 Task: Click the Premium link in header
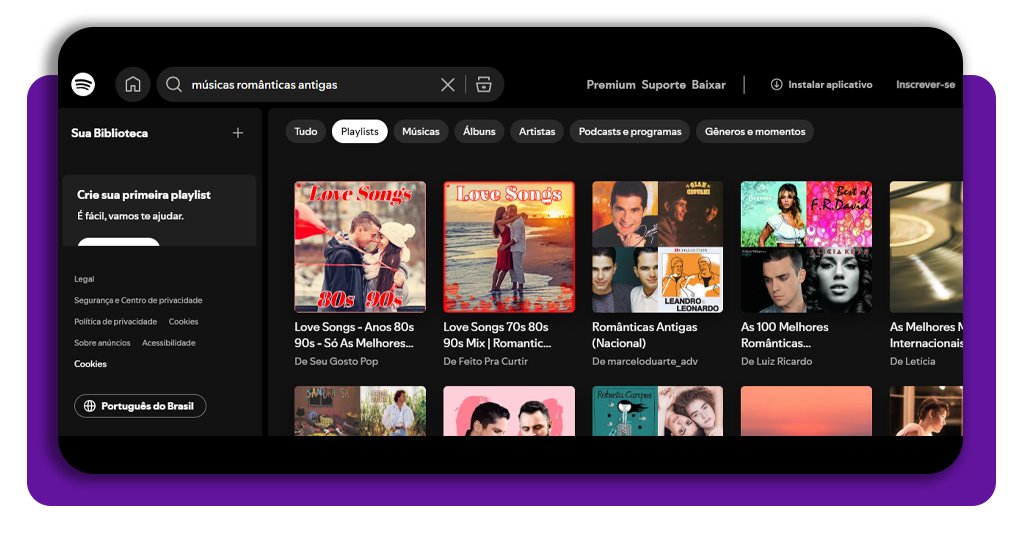click(611, 85)
